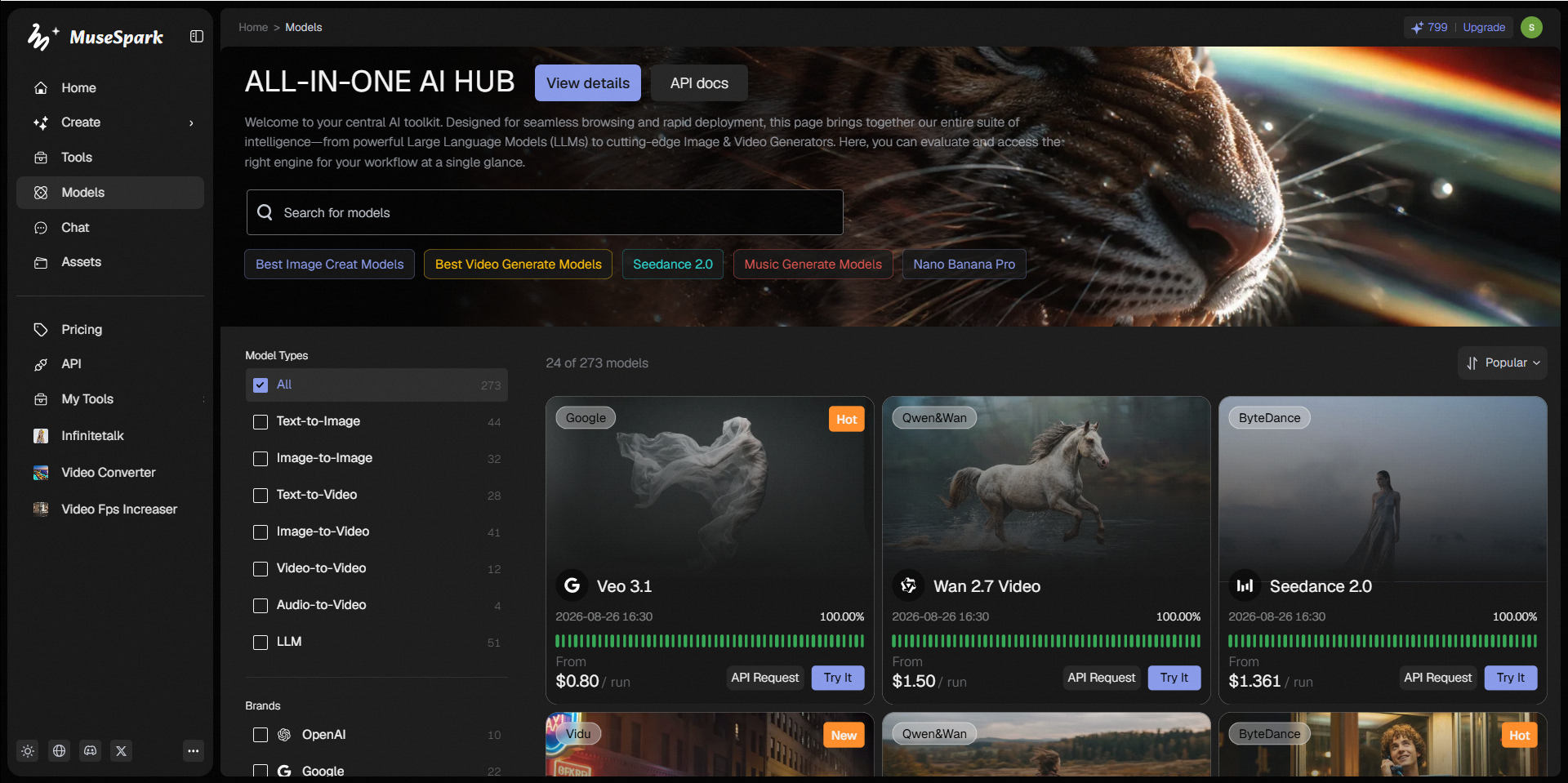This screenshot has width=1568, height=783.
Task: Click Home breadcrumb link
Action: (x=253, y=28)
